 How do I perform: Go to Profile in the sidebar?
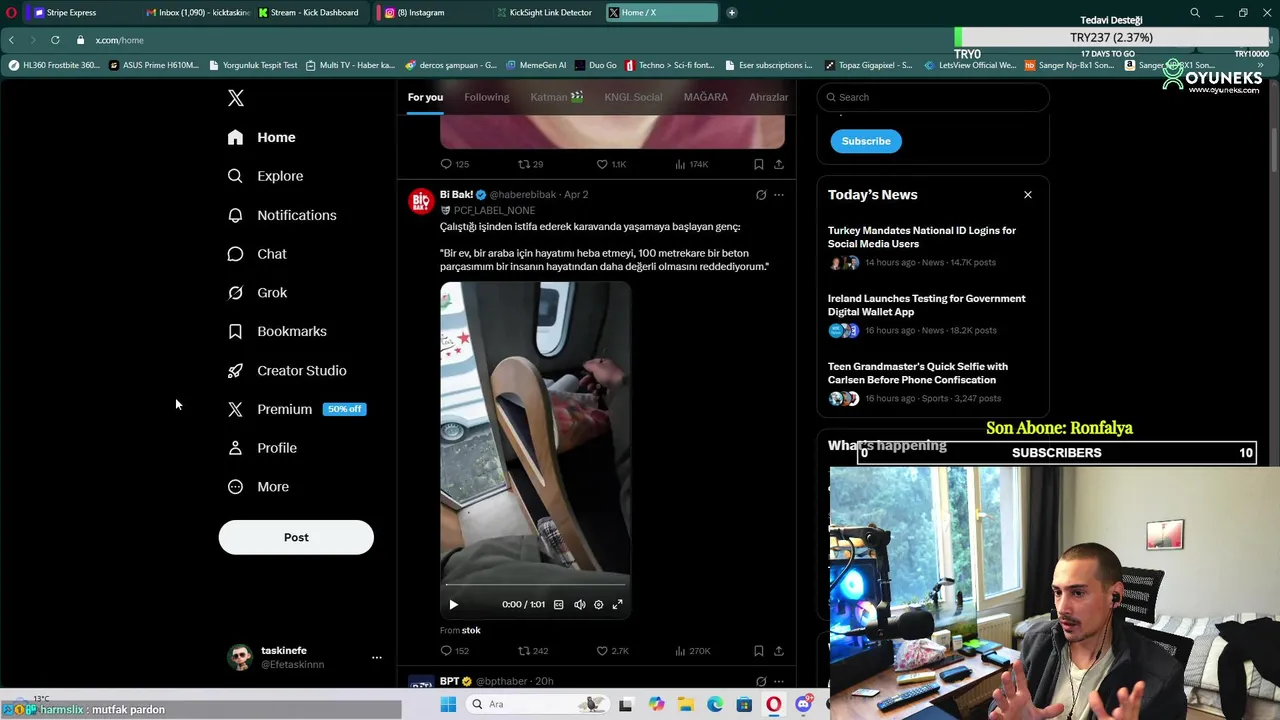262,448
